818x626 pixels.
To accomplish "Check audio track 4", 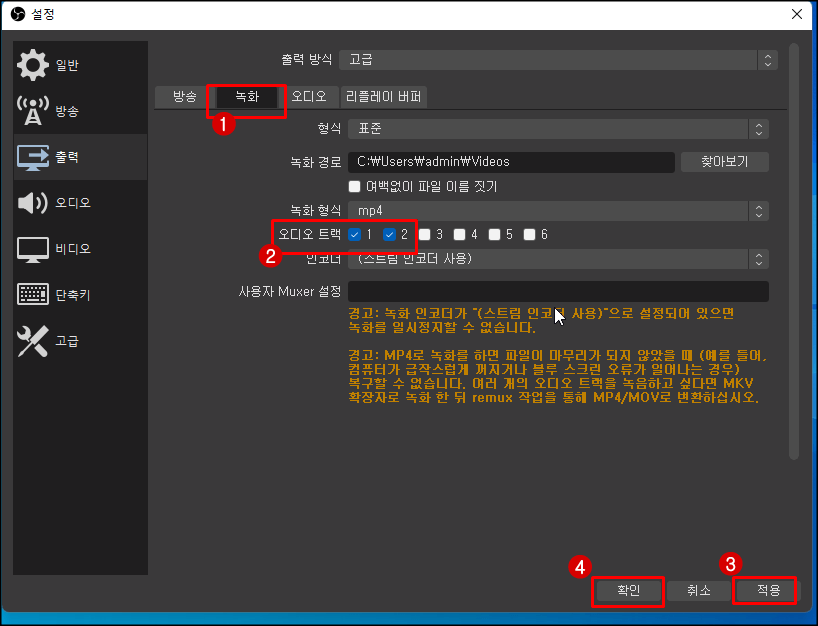I will click(460, 235).
